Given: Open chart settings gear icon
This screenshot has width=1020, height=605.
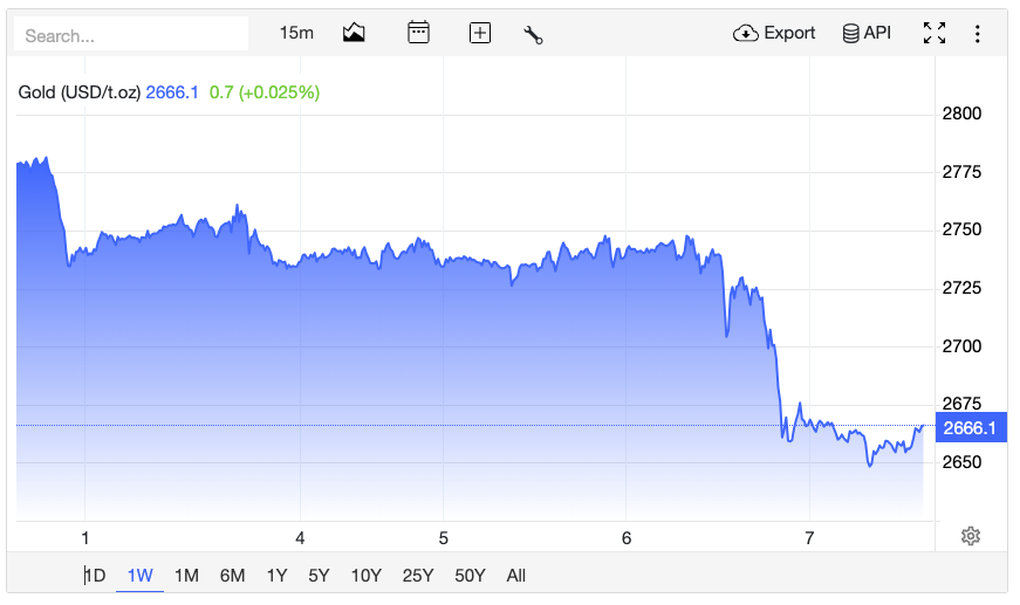Looking at the screenshot, I should 969,536.
